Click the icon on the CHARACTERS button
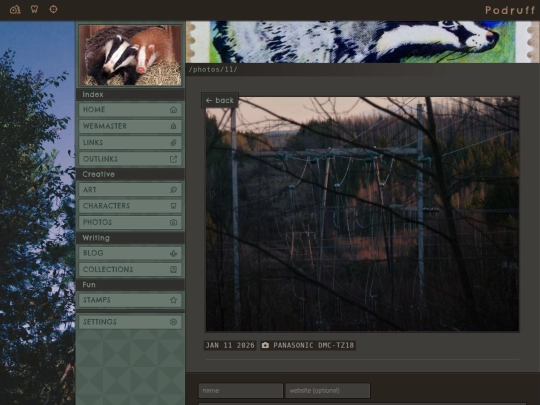This screenshot has width=540, height=405. point(173,206)
